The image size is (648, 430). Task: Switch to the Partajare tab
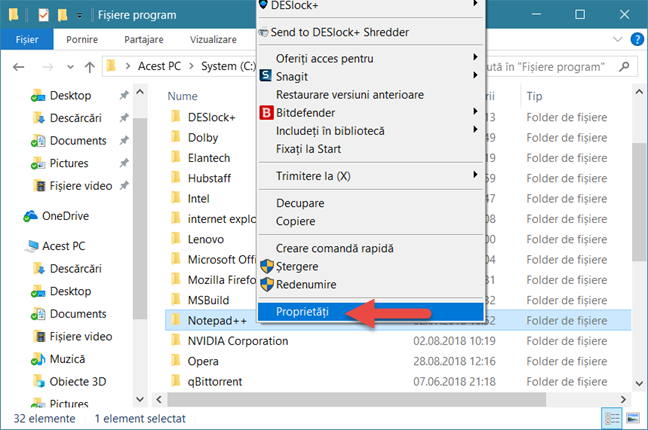(144, 39)
